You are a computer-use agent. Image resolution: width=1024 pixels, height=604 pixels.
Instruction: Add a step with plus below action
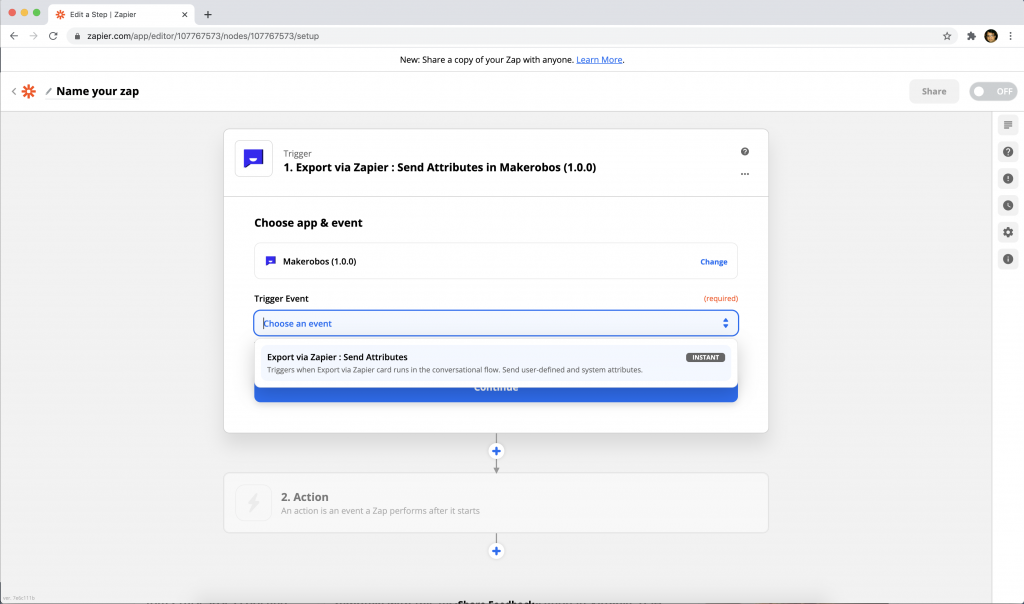(496, 551)
